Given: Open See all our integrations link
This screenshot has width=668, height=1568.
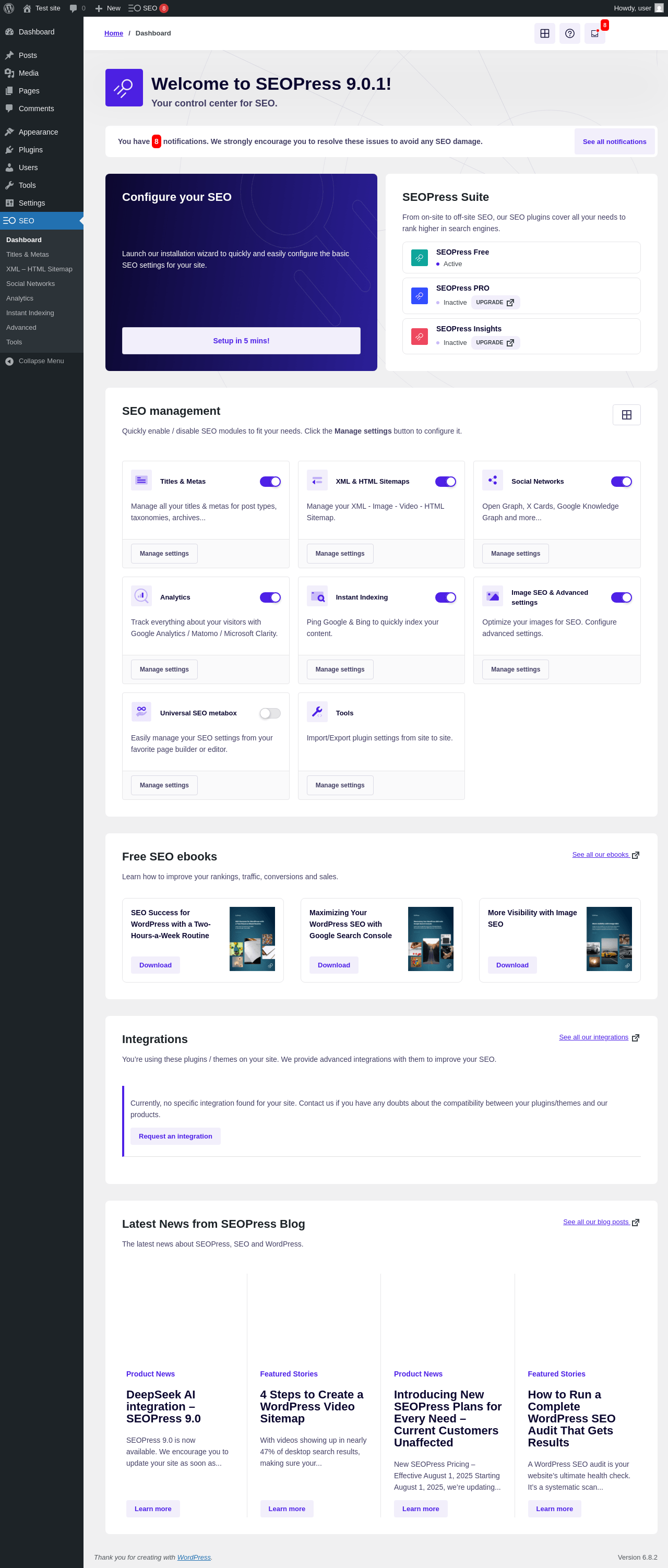Looking at the screenshot, I should tap(599, 1037).
